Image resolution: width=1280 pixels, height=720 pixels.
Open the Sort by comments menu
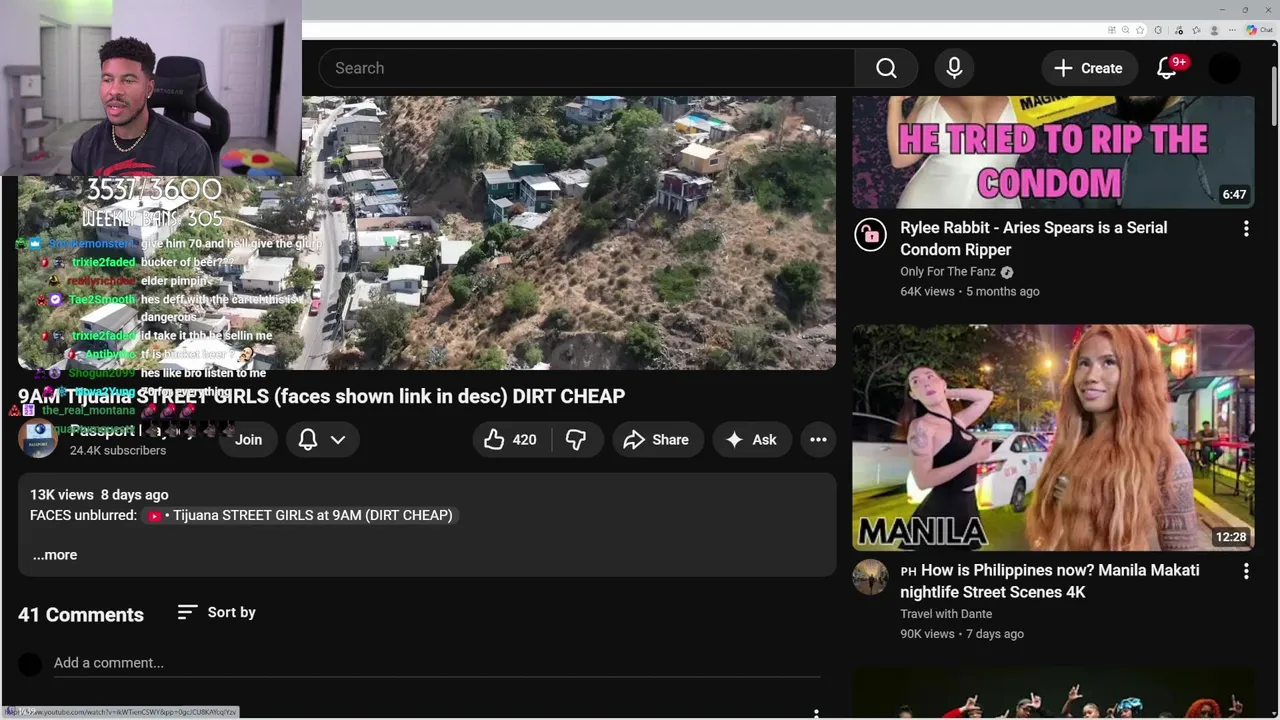[x=217, y=612]
